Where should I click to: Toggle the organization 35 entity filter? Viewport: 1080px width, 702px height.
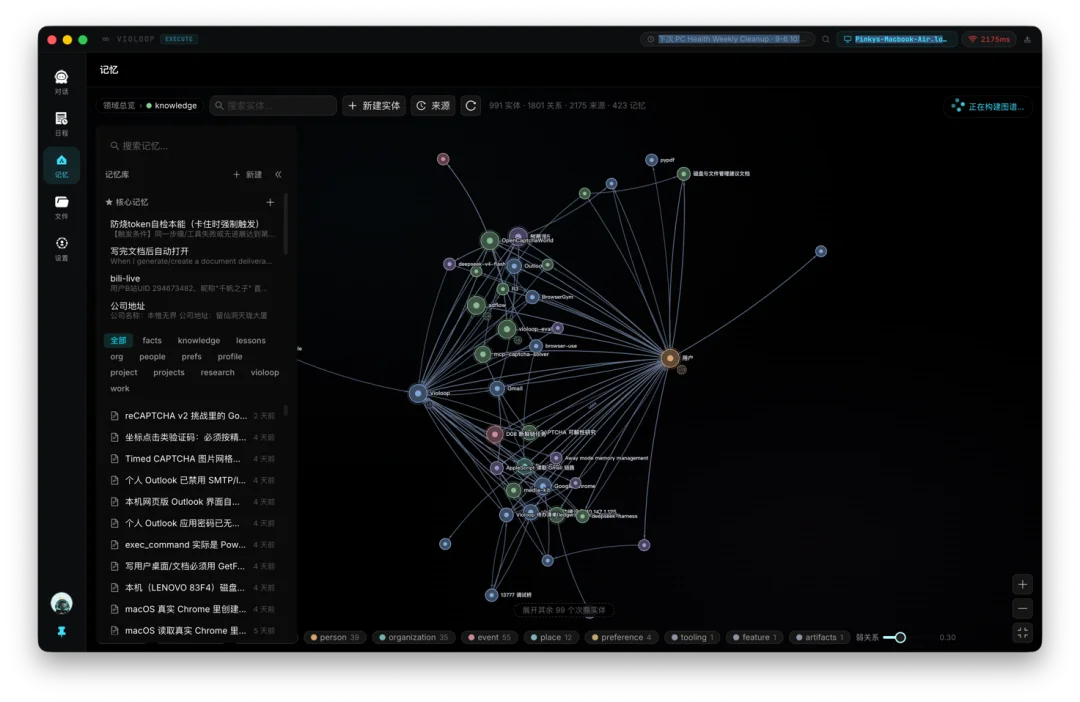(x=414, y=637)
